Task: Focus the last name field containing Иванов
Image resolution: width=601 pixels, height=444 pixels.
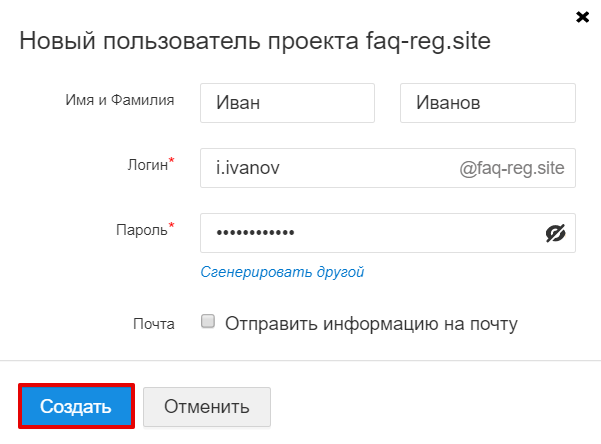Action: point(487,103)
